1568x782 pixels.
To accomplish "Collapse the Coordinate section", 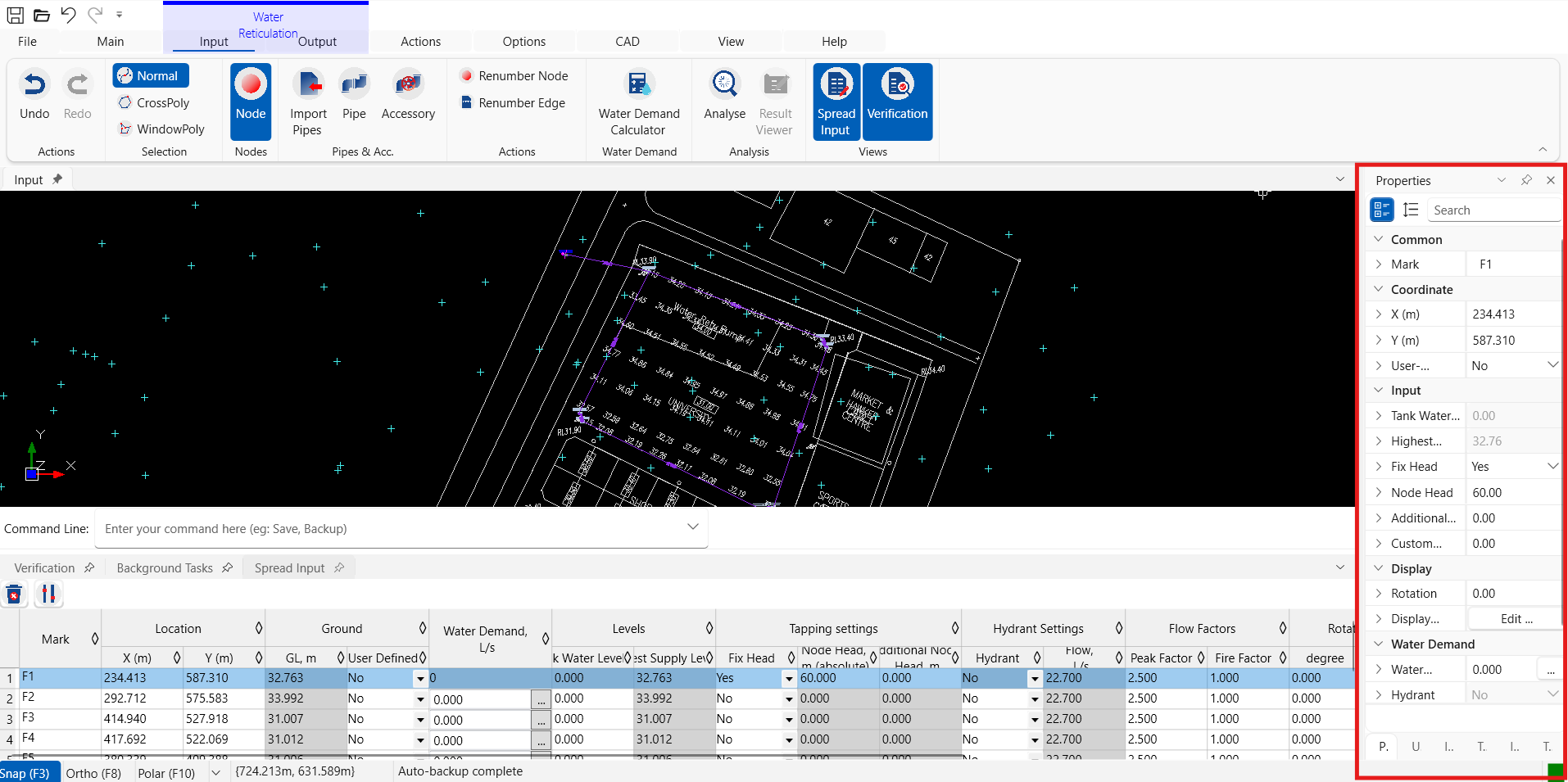I will 1379,289.
